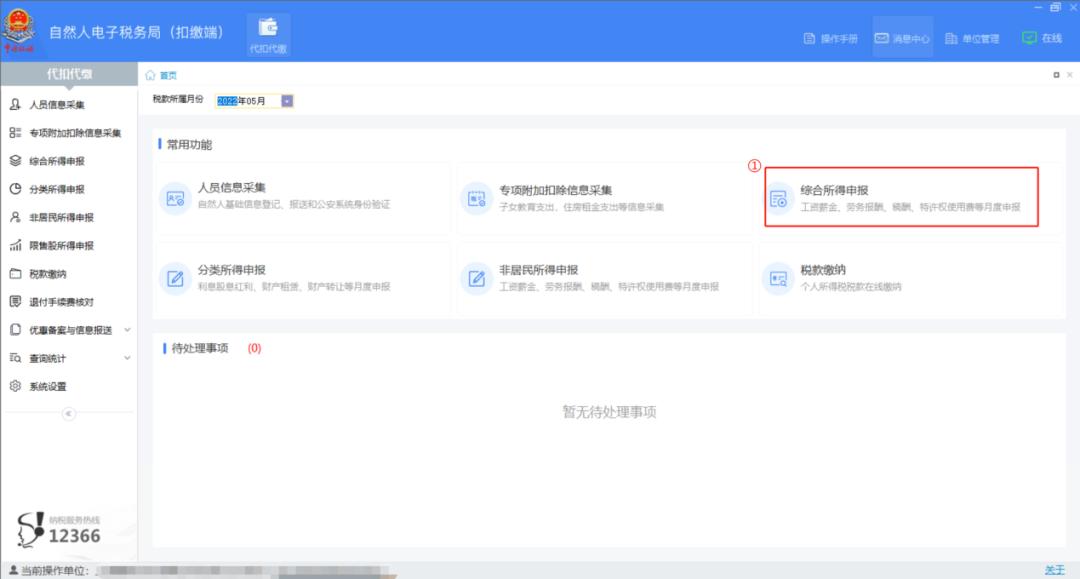This screenshot has width=1080, height=579.
Task: Select 退付手续费核对 in the sidebar
Action: coord(60,302)
